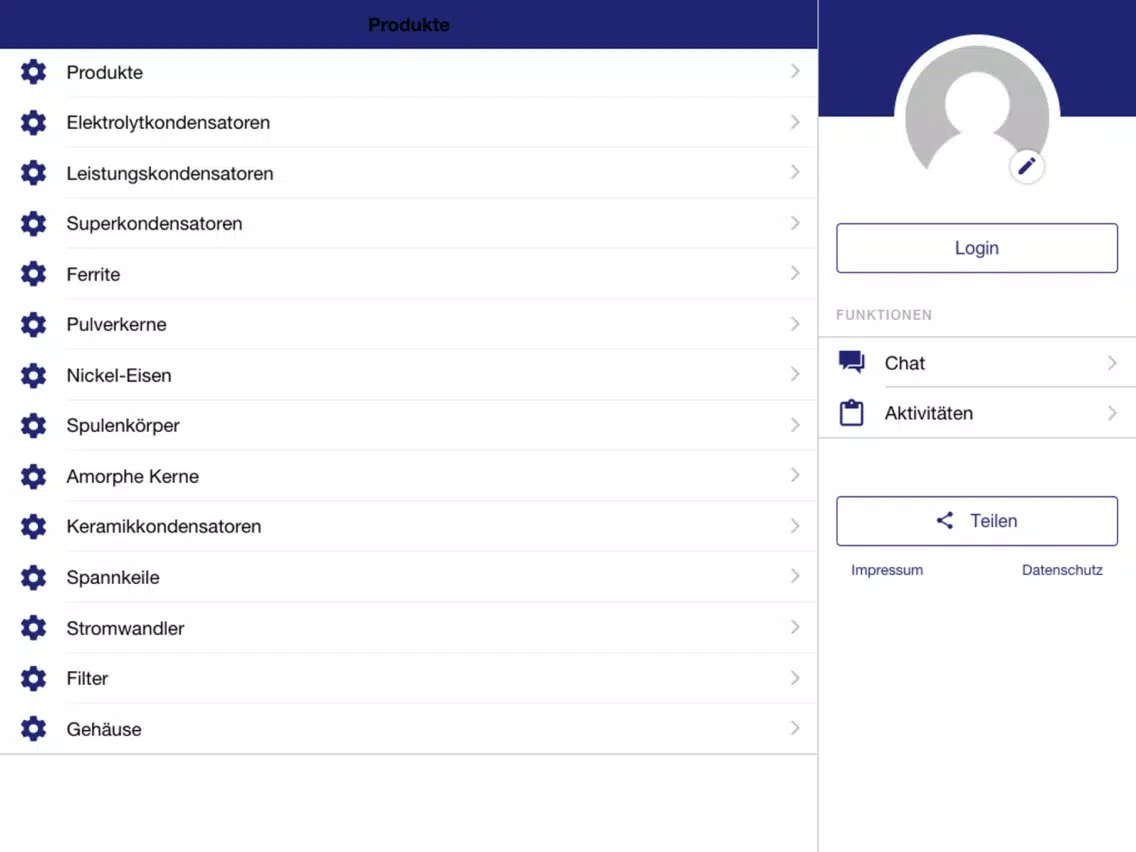Expand the Produkte row chevron
This screenshot has height=852, width=1136.
pos(795,71)
